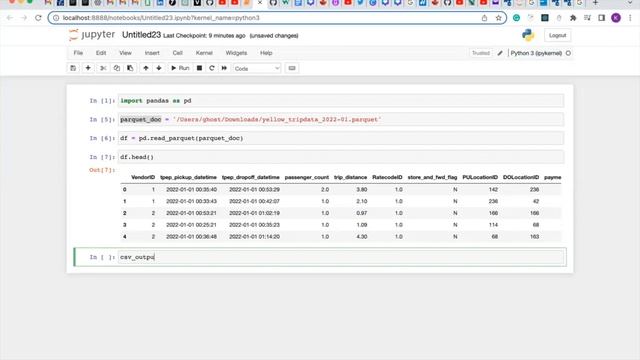This screenshot has height=360, width=640.
Task: Run the selected cell
Action: (180, 68)
